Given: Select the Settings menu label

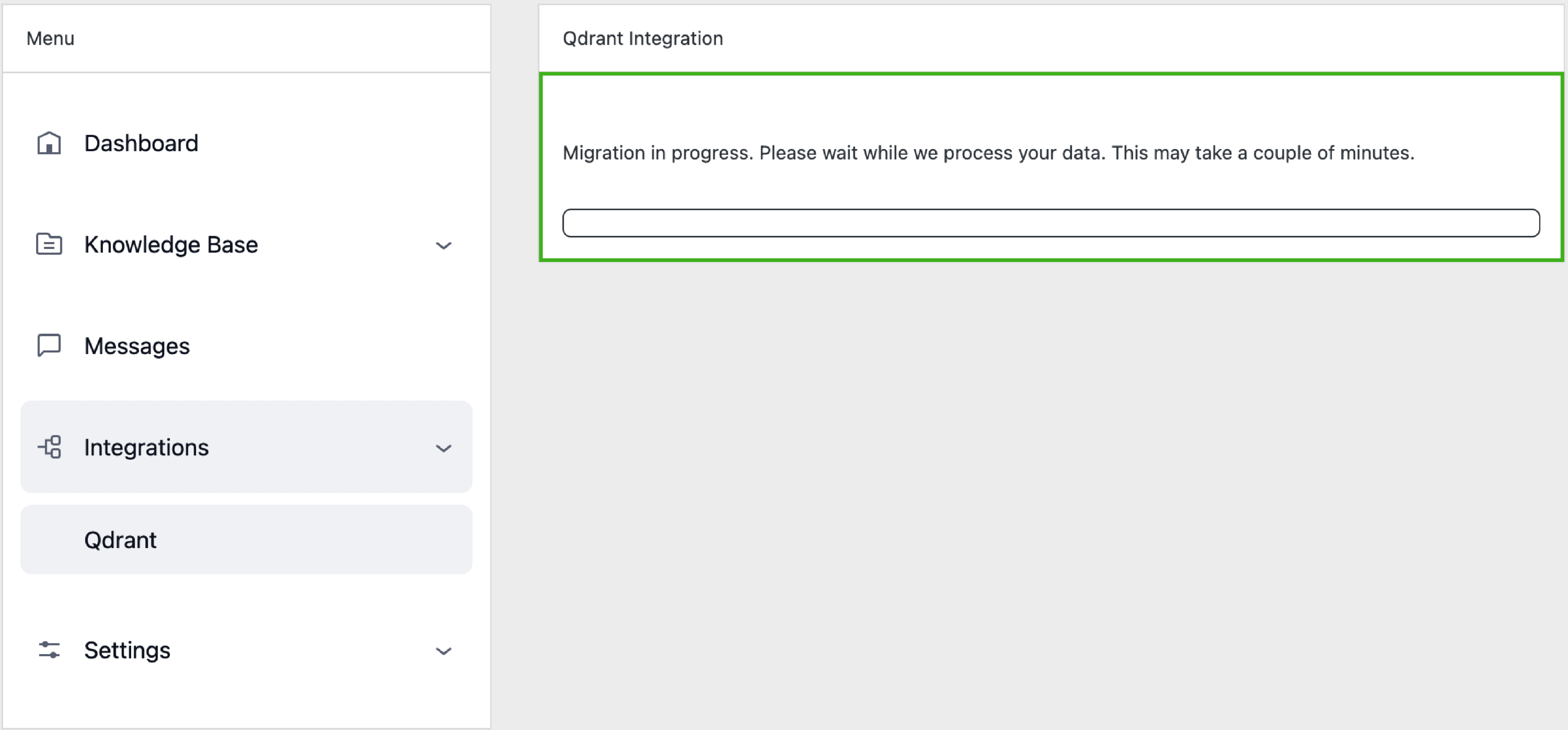Looking at the screenshot, I should [x=127, y=649].
